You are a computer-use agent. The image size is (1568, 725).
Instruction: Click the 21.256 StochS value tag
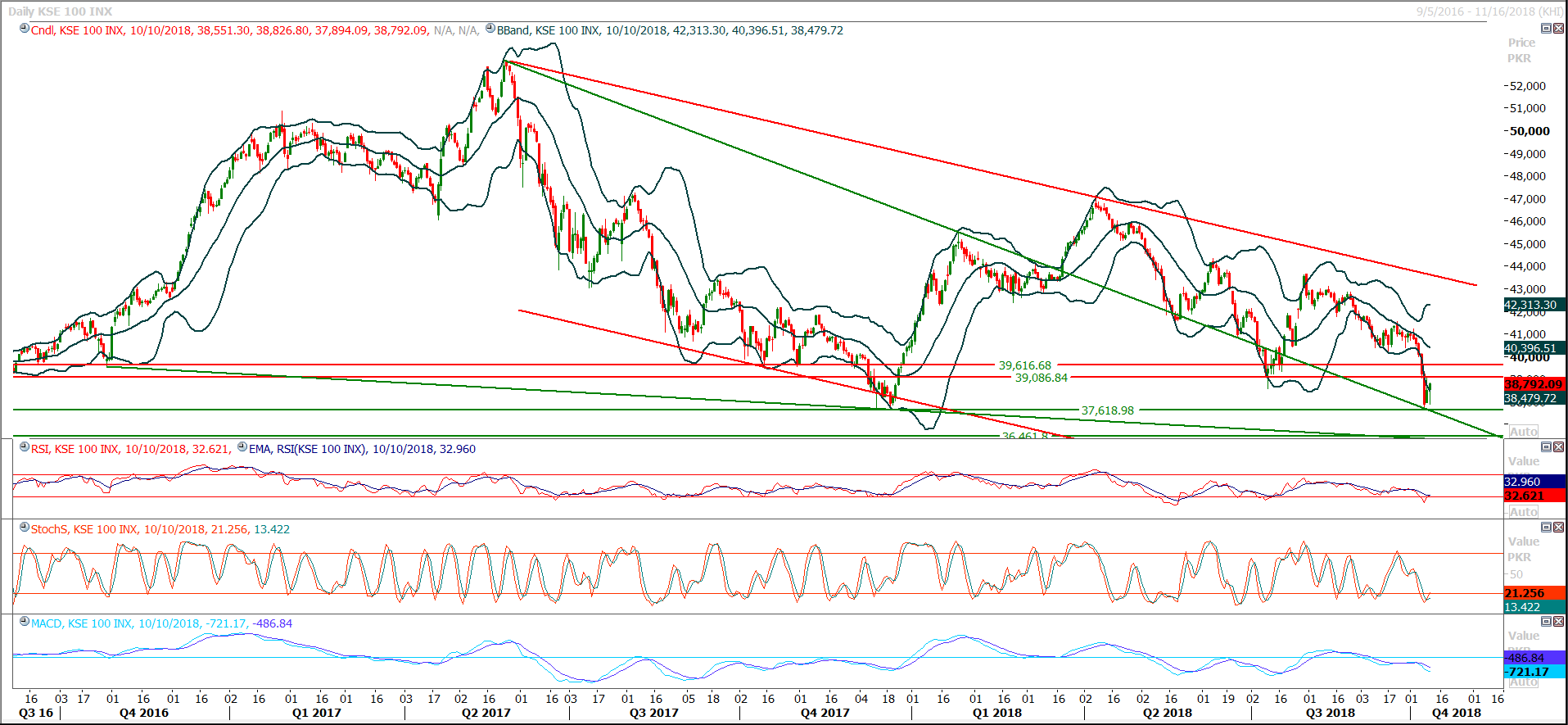point(1534,593)
